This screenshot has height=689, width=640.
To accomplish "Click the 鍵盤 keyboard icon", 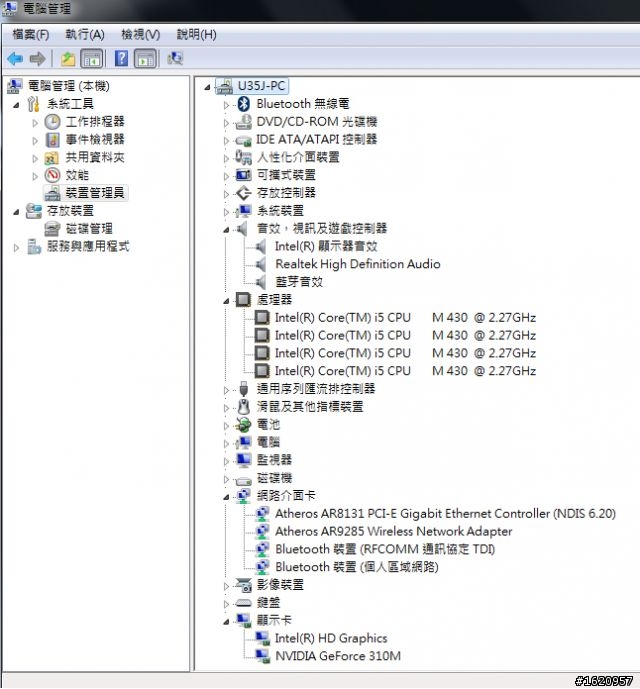I will 244,603.
